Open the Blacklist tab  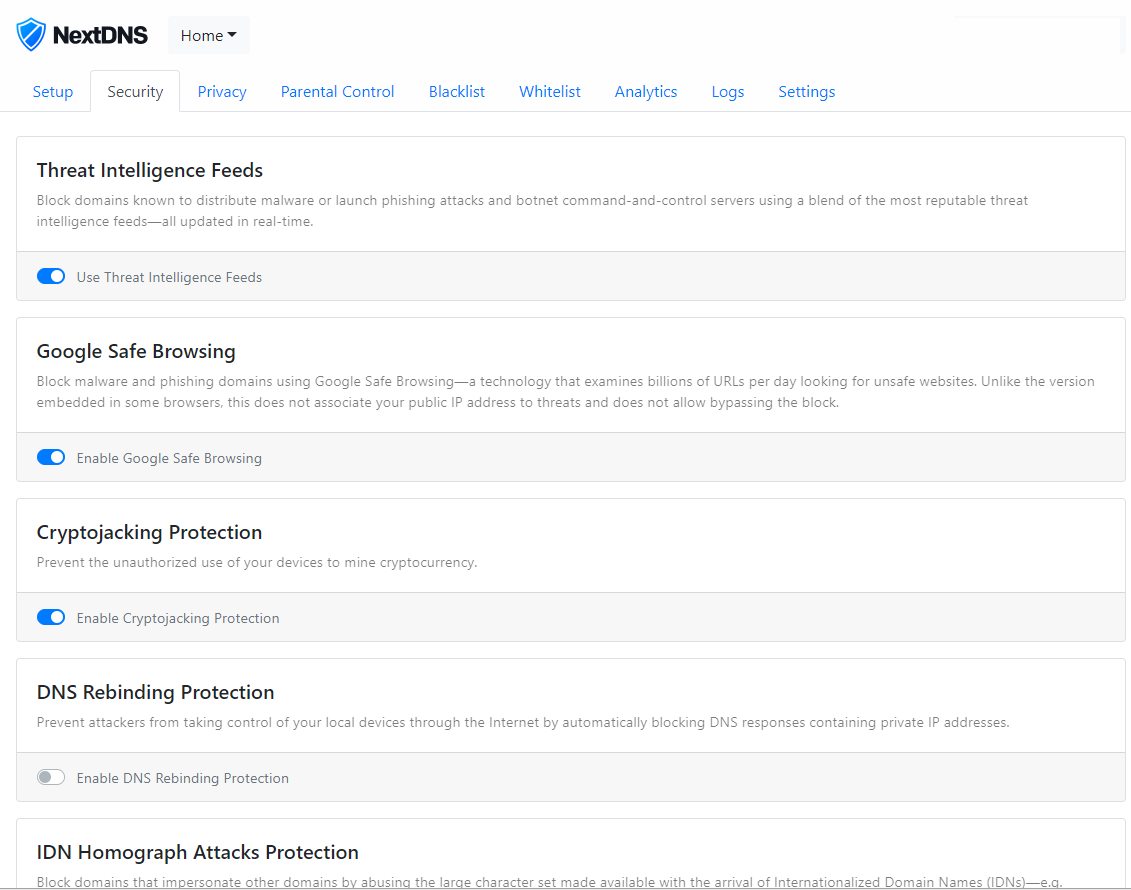coord(457,92)
